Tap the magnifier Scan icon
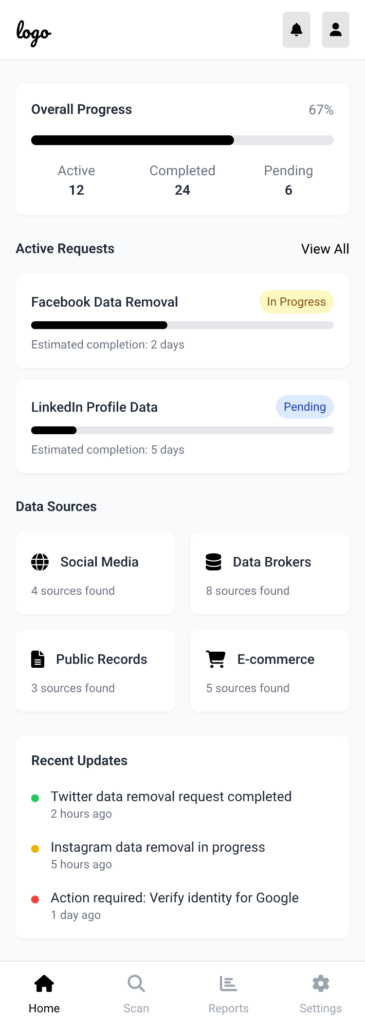This screenshot has height=1024, width=365. [136, 983]
